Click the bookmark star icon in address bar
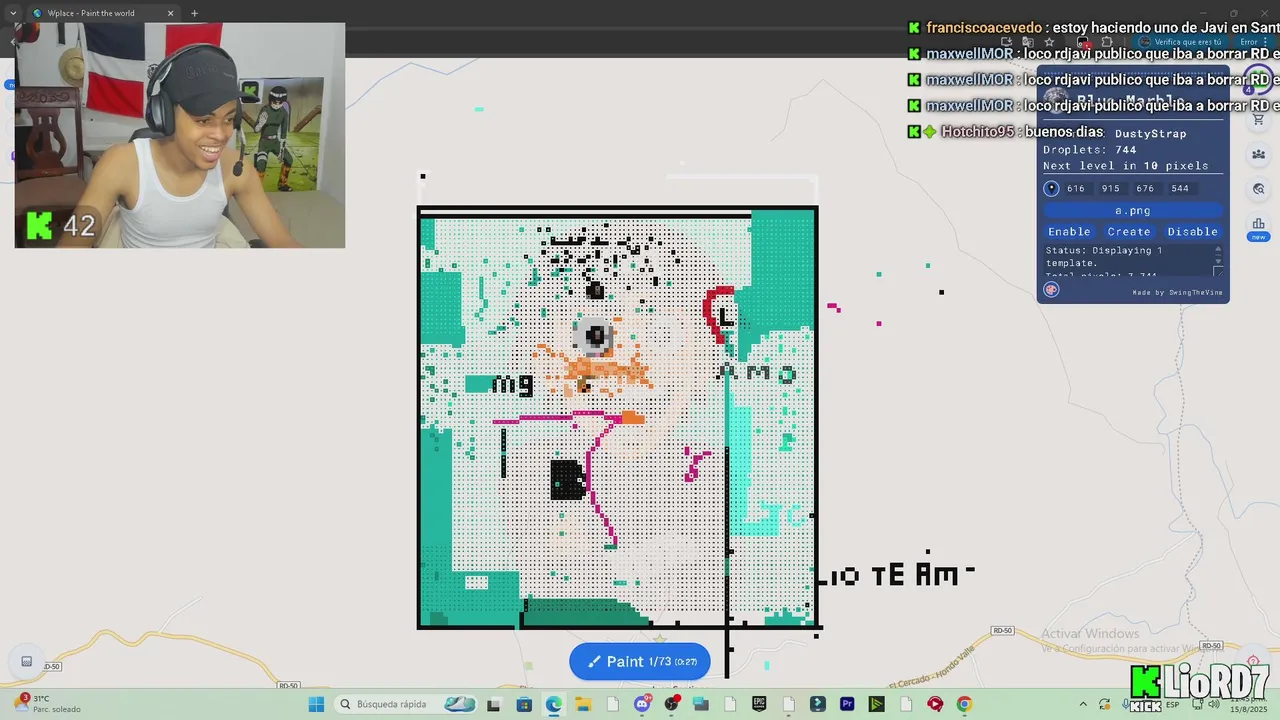This screenshot has width=1280, height=720. [x=1049, y=42]
